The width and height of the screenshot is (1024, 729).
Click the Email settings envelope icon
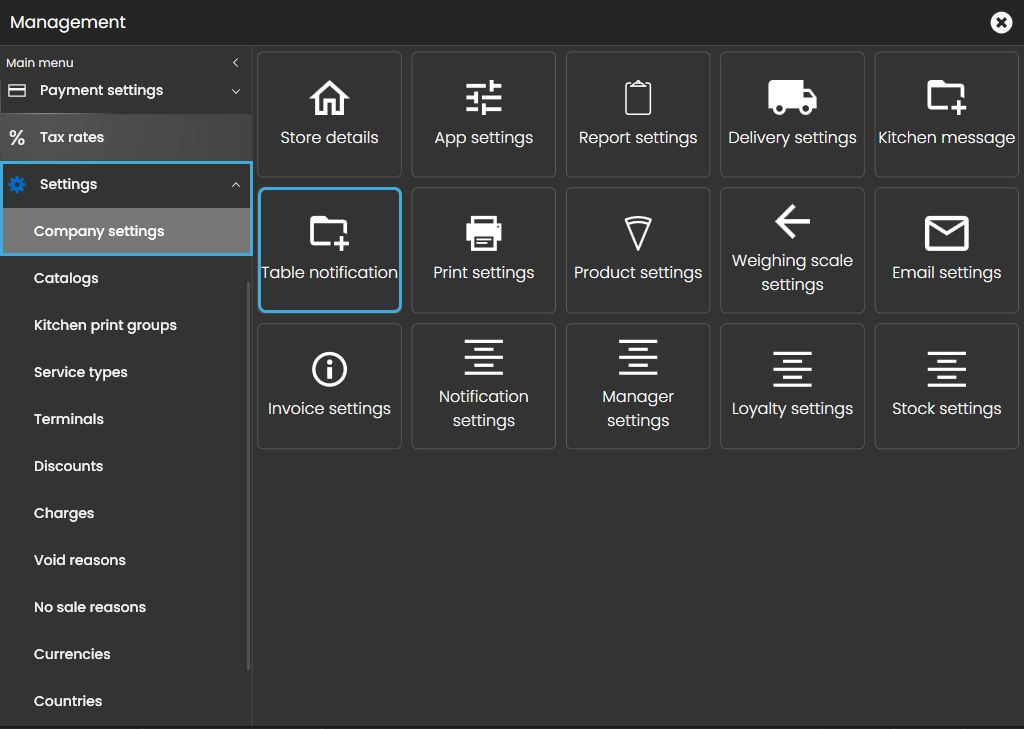pos(946,233)
